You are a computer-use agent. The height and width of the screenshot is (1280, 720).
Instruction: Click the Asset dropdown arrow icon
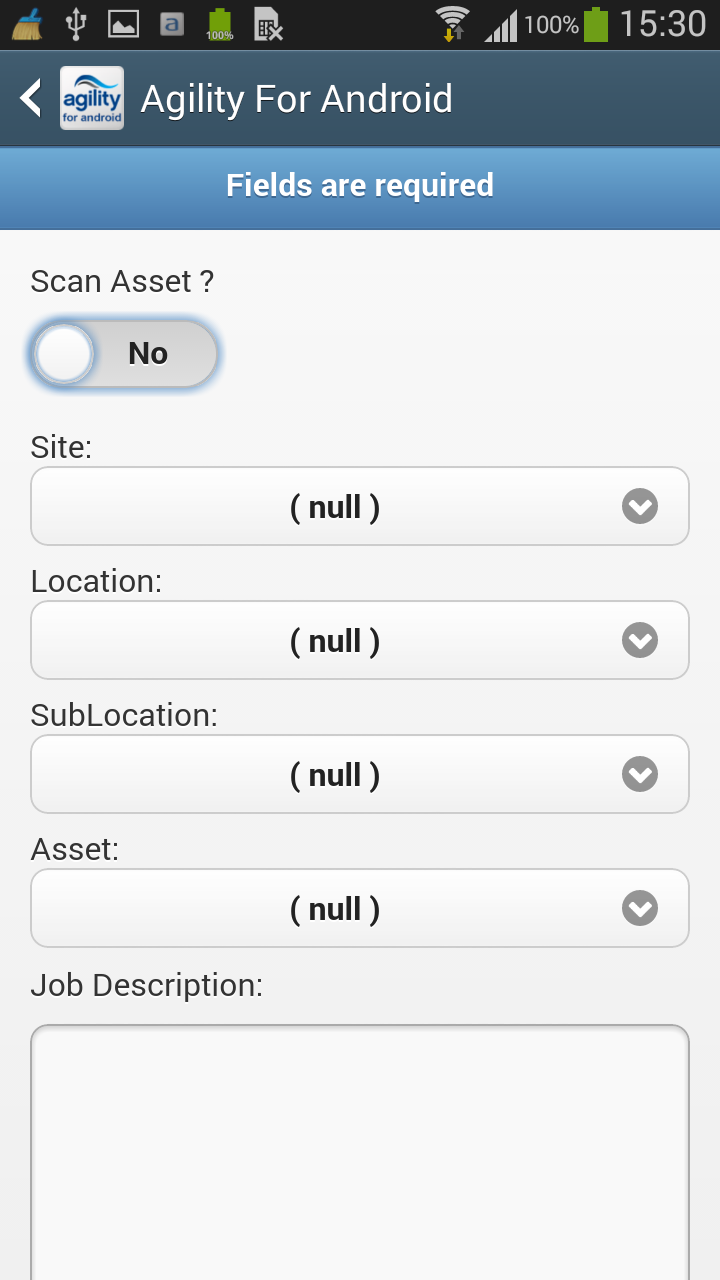coord(640,909)
